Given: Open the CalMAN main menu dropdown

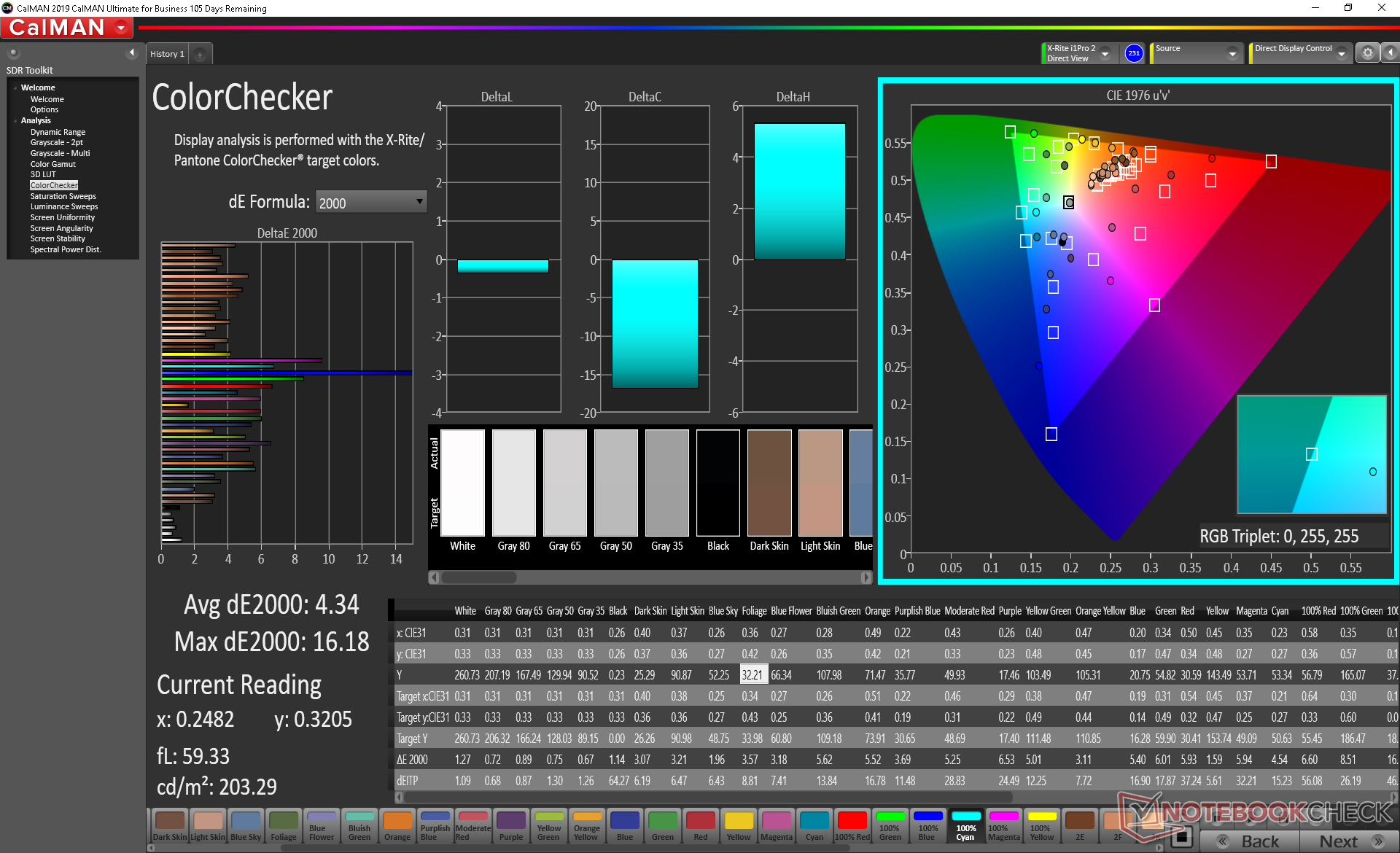Looking at the screenshot, I should point(121,28).
